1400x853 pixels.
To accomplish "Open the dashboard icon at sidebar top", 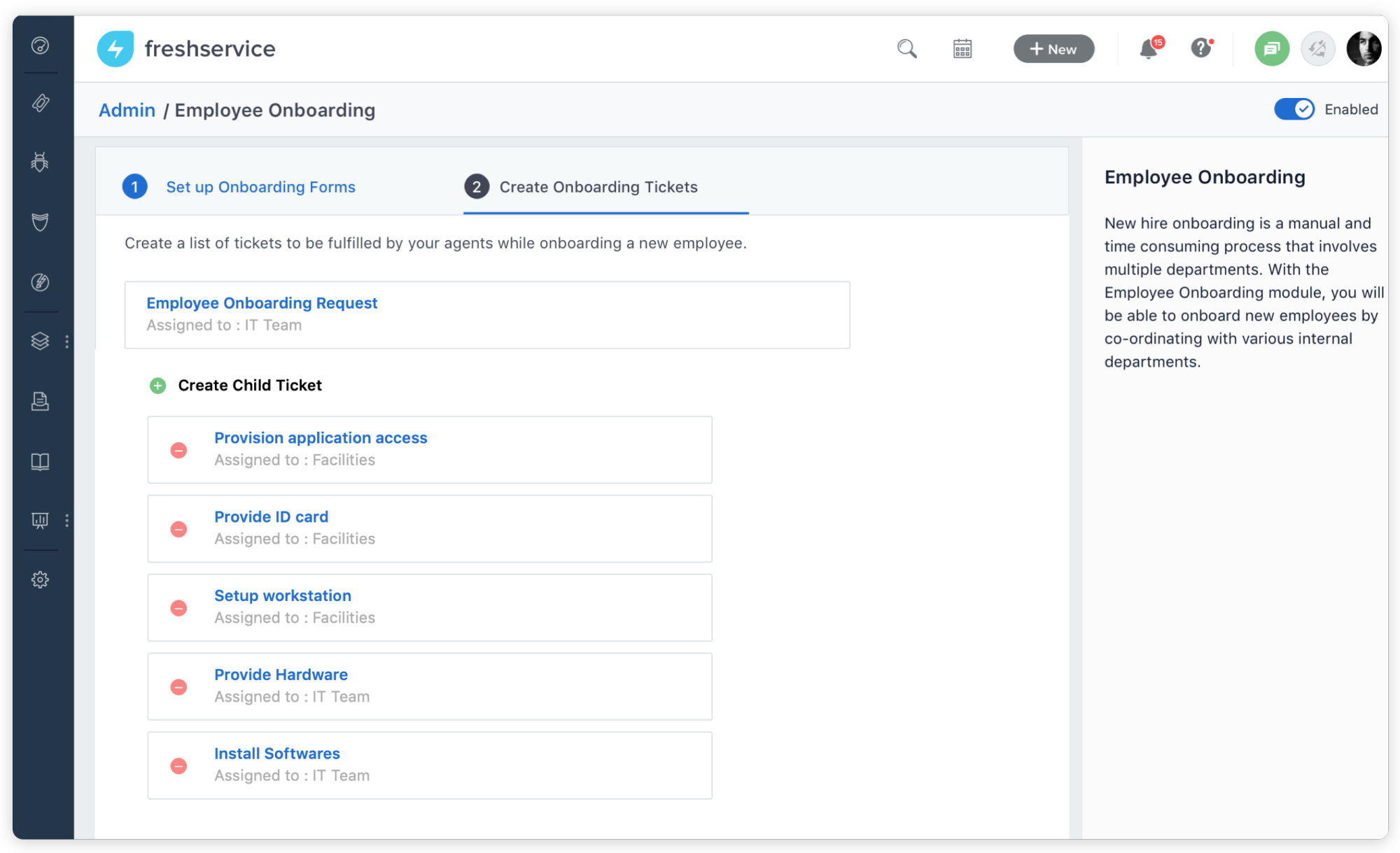I will (x=41, y=45).
